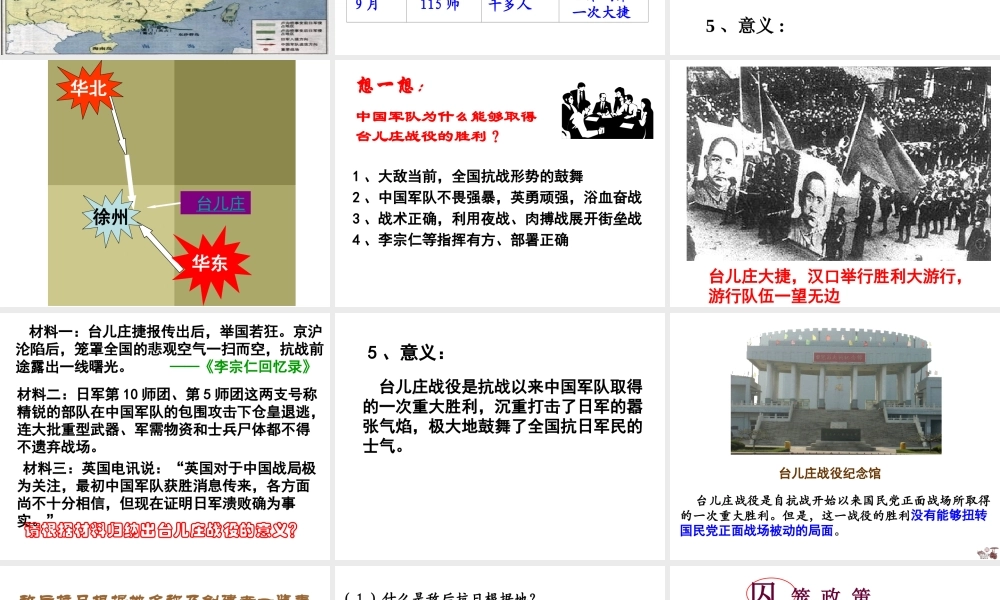
Task: Click the table cell 千多人
Action: point(510,6)
